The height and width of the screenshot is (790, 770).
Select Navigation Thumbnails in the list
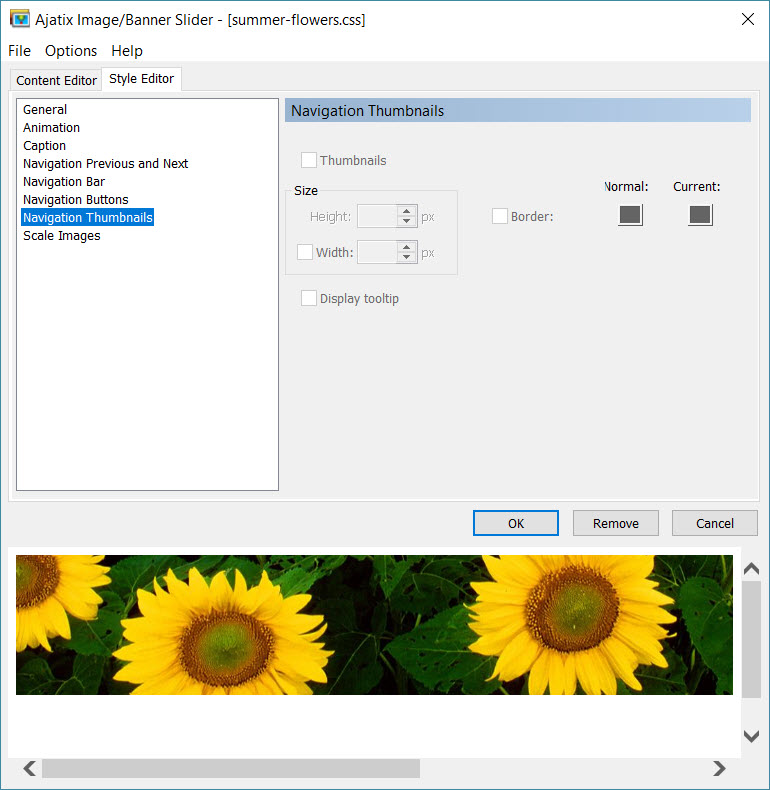coord(88,218)
